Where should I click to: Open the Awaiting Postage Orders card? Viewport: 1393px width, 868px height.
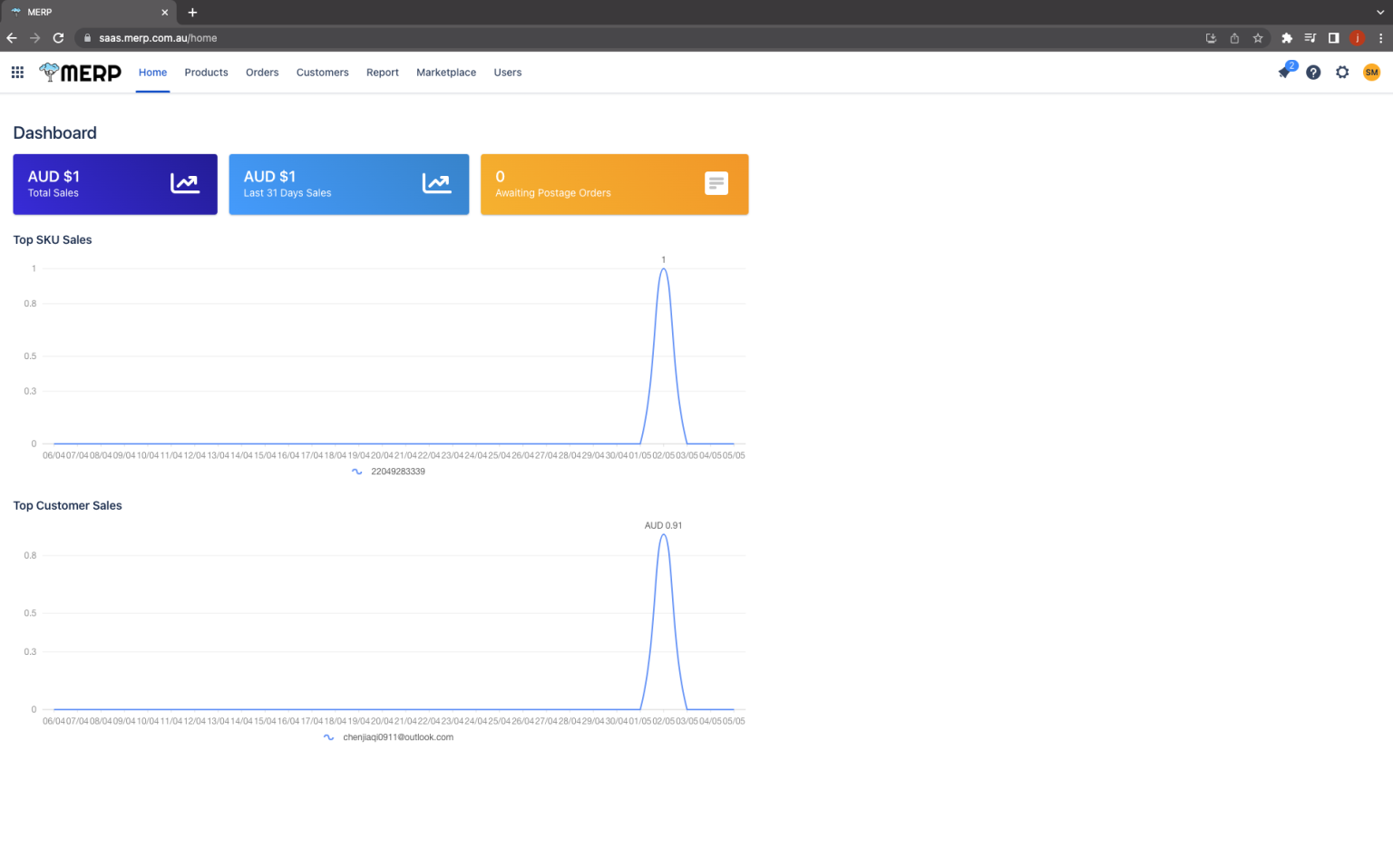tap(614, 184)
